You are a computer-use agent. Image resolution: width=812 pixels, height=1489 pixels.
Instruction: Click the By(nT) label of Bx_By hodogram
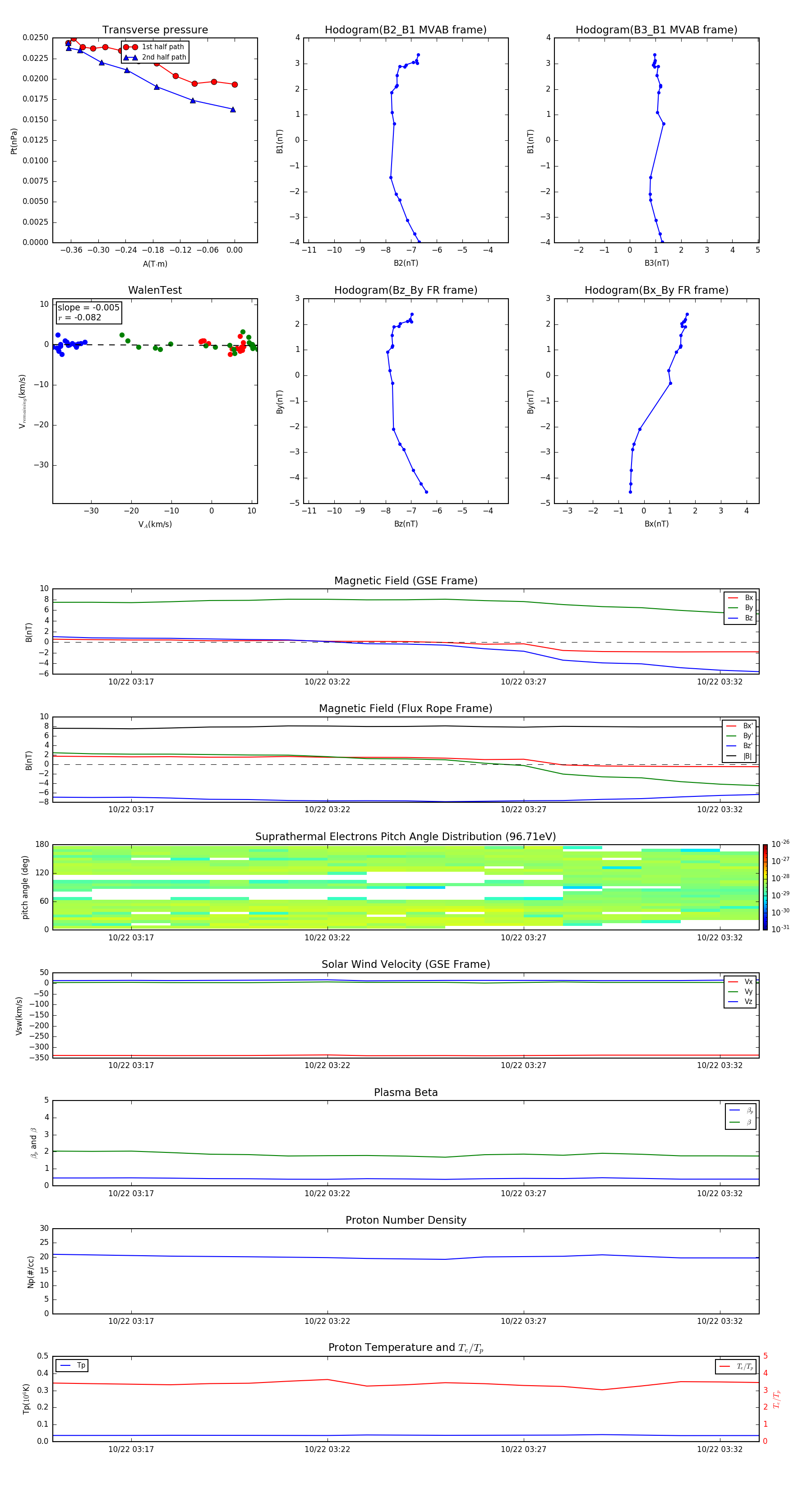pos(531,401)
